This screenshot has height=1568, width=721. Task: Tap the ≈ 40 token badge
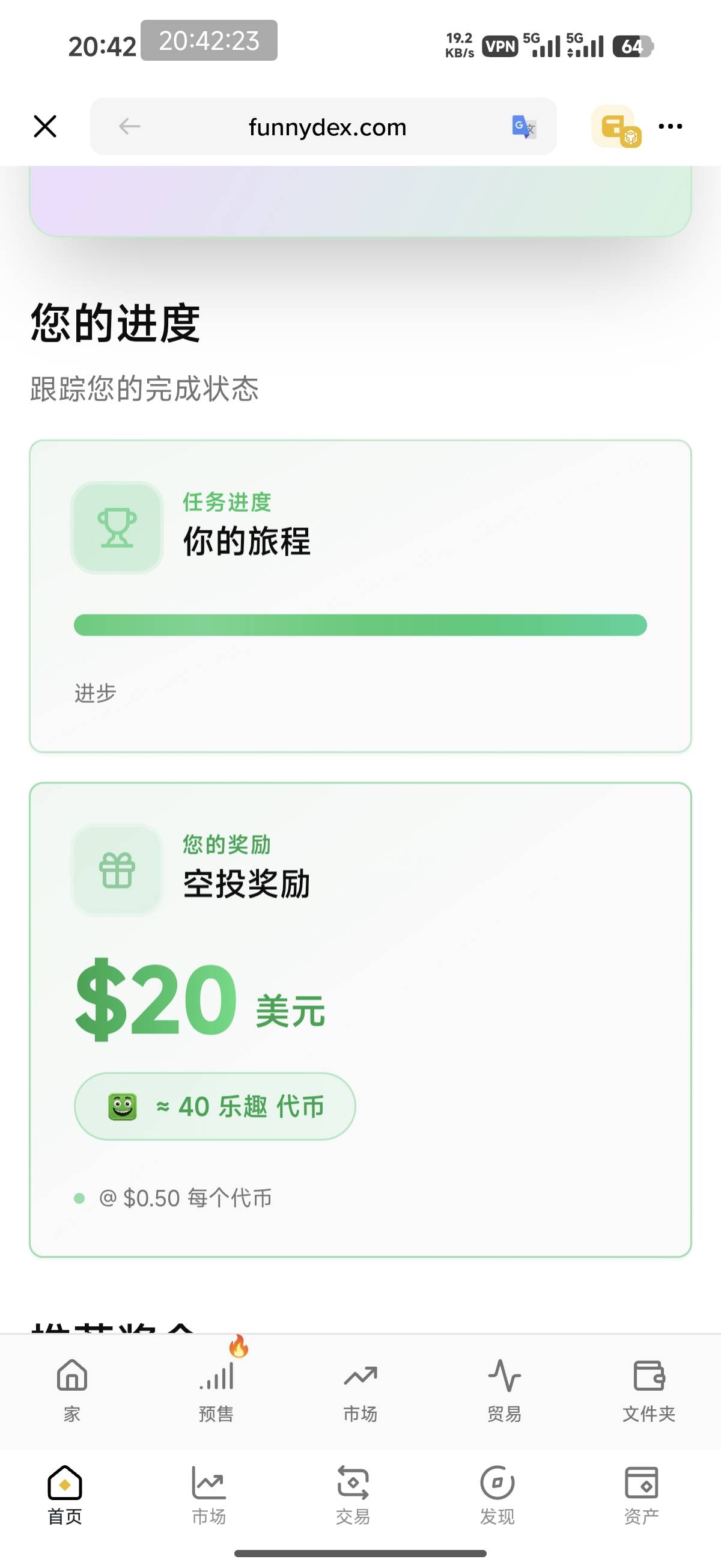pos(214,1106)
